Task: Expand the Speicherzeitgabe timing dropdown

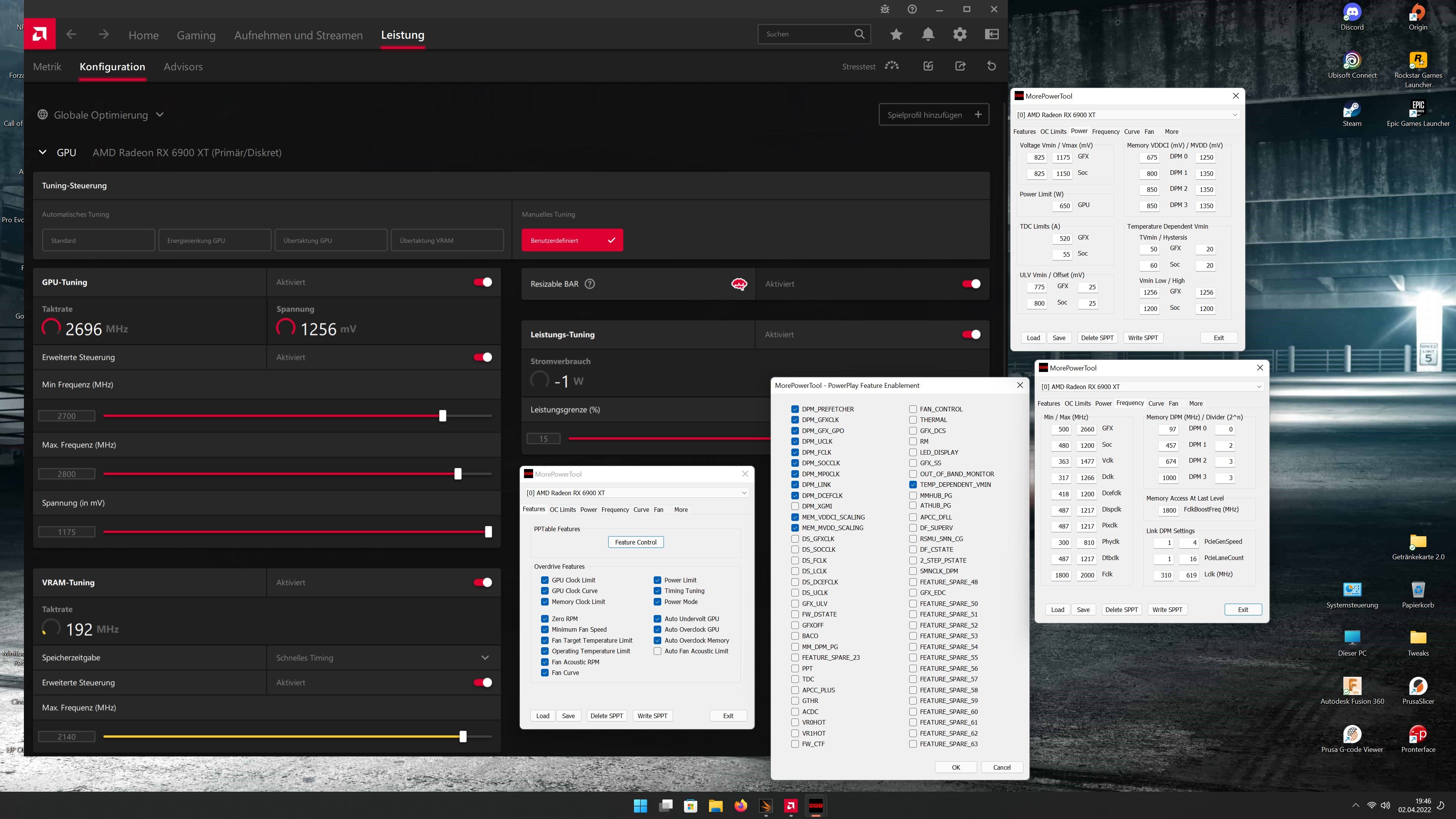Action: pos(485,657)
